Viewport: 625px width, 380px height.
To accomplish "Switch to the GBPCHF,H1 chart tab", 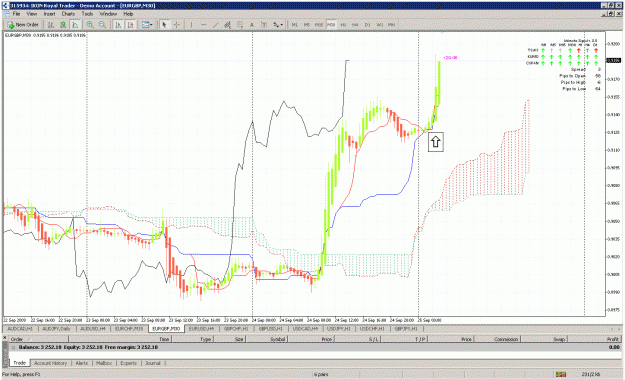I will click(x=236, y=329).
